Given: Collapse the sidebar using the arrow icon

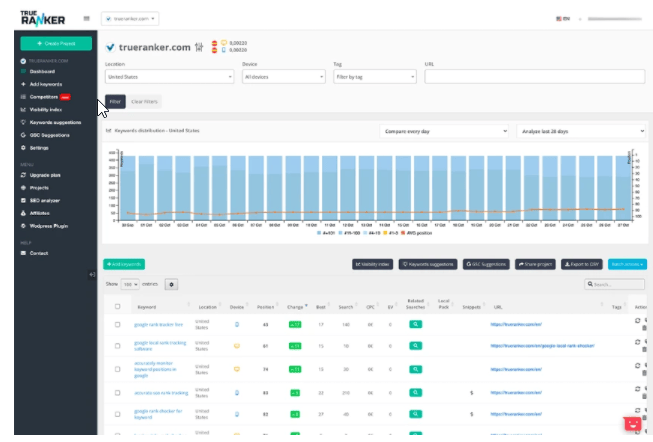Looking at the screenshot, I should coord(92,274).
